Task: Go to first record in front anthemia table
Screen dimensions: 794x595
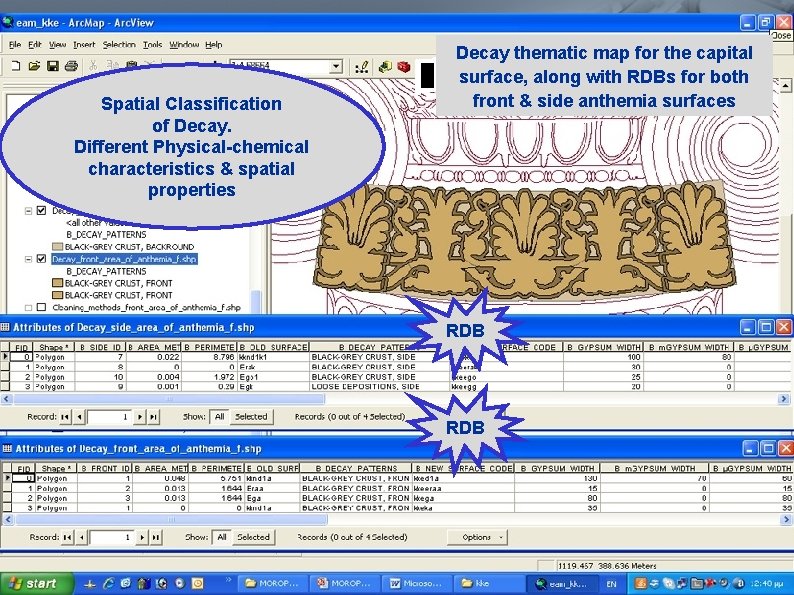Action: pyautogui.click(x=67, y=537)
